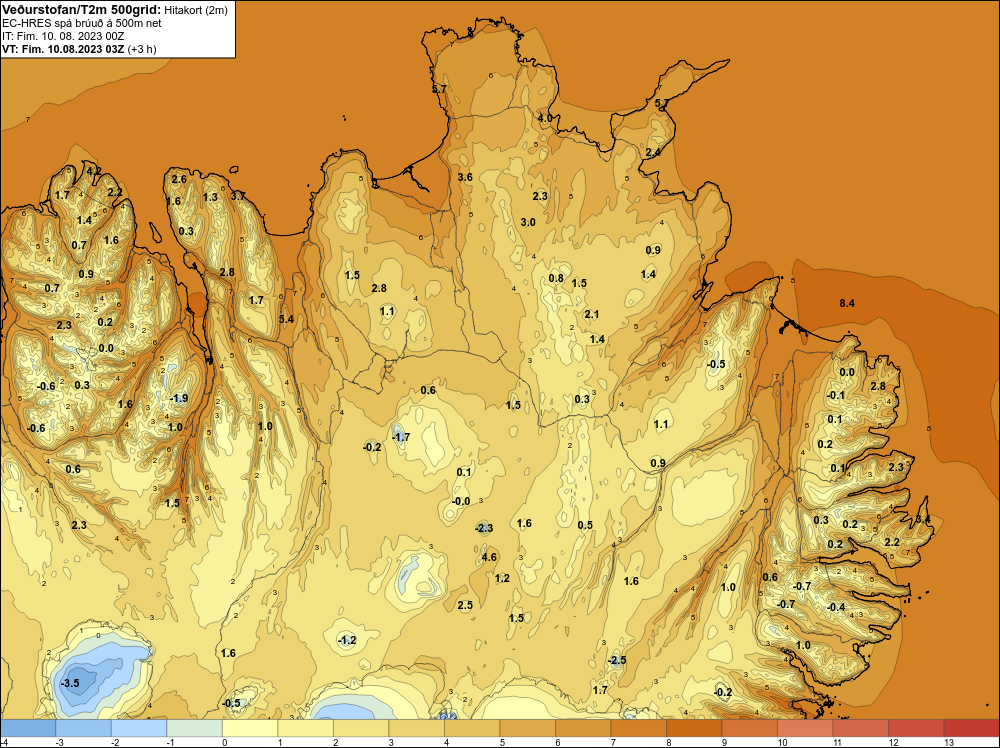Click the 1.3 temperature label
The width and height of the screenshot is (1000, 748).
click(210, 198)
